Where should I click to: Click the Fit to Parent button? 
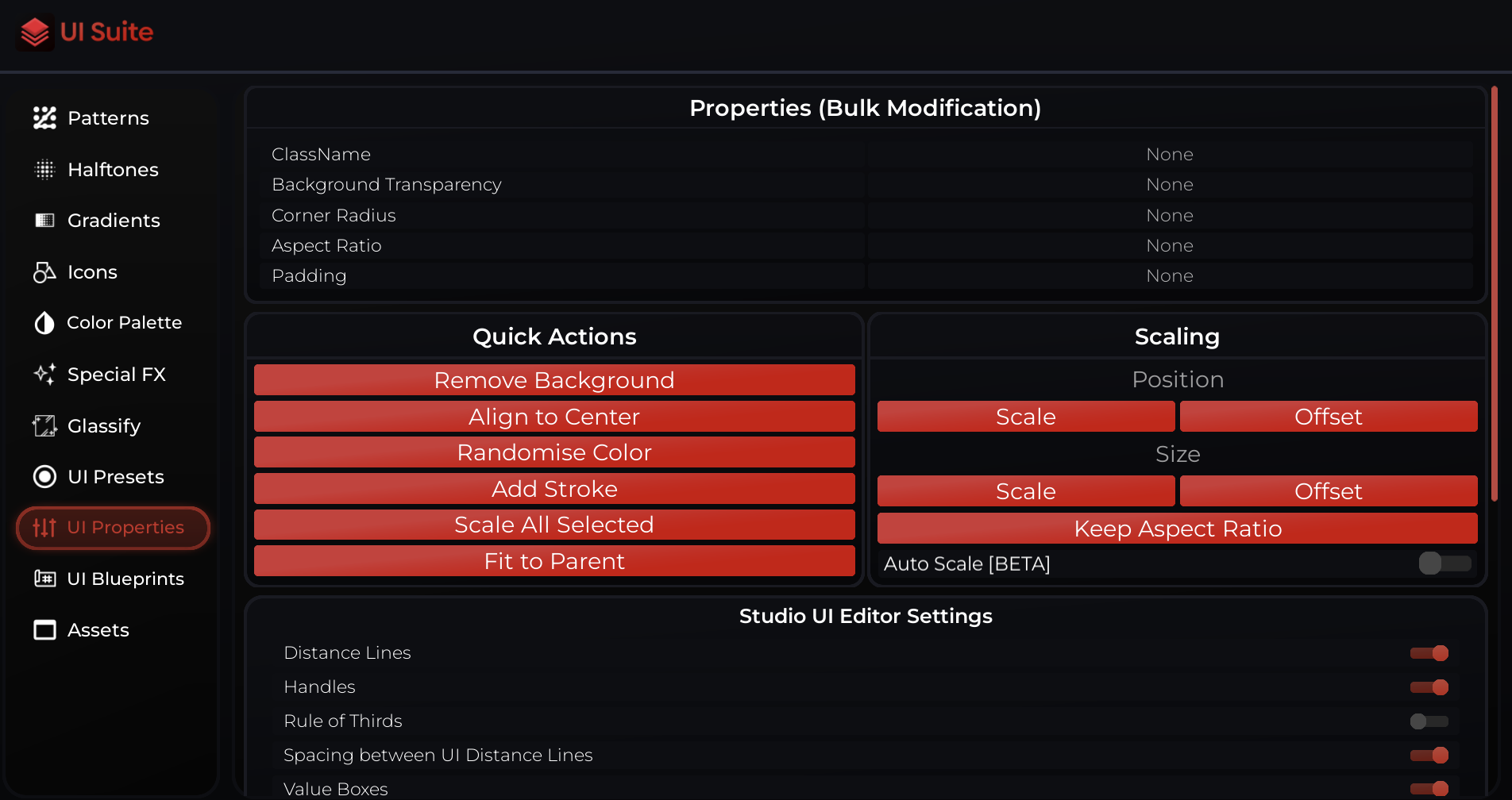tap(554, 560)
